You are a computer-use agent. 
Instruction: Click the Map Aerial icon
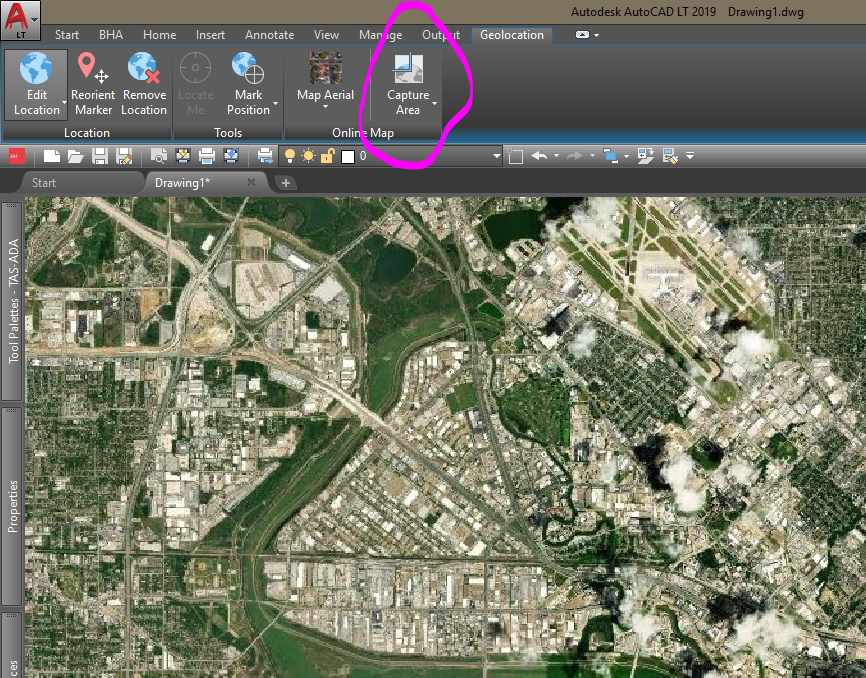pyautogui.click(x=325, y=68)
